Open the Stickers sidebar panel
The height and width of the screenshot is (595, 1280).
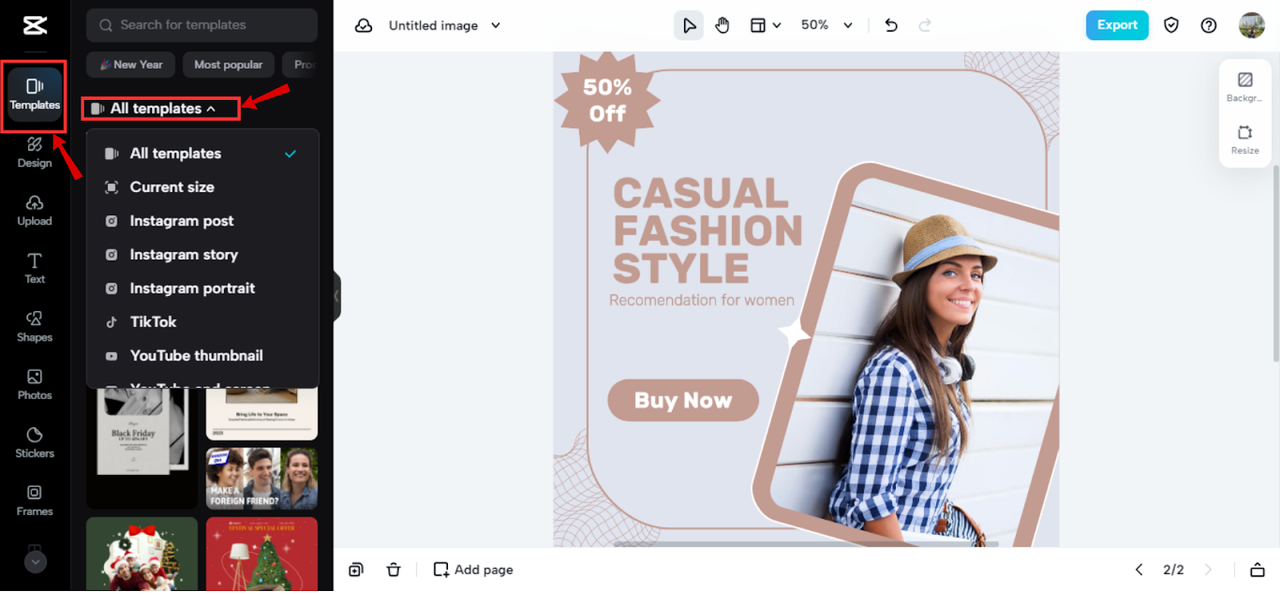pyautogui.click(x=35, y=442)
